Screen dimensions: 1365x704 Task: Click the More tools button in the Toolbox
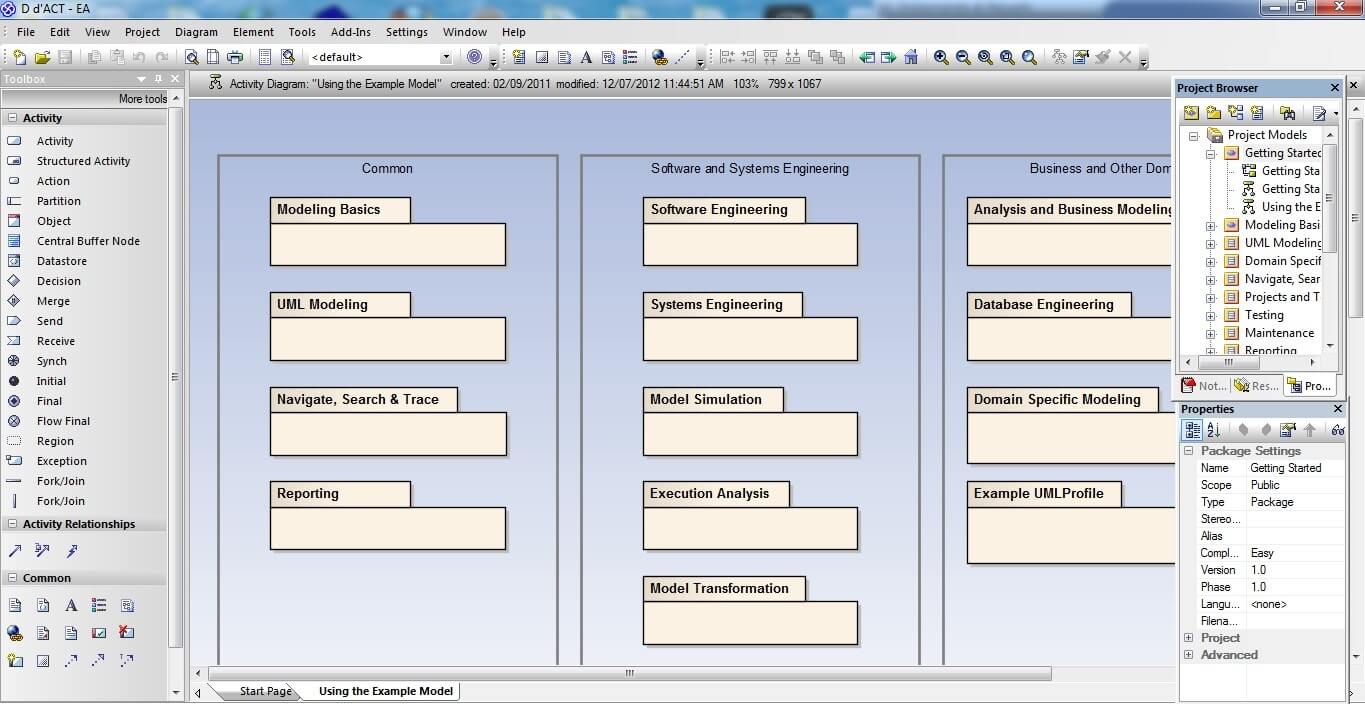coord(143,99)
